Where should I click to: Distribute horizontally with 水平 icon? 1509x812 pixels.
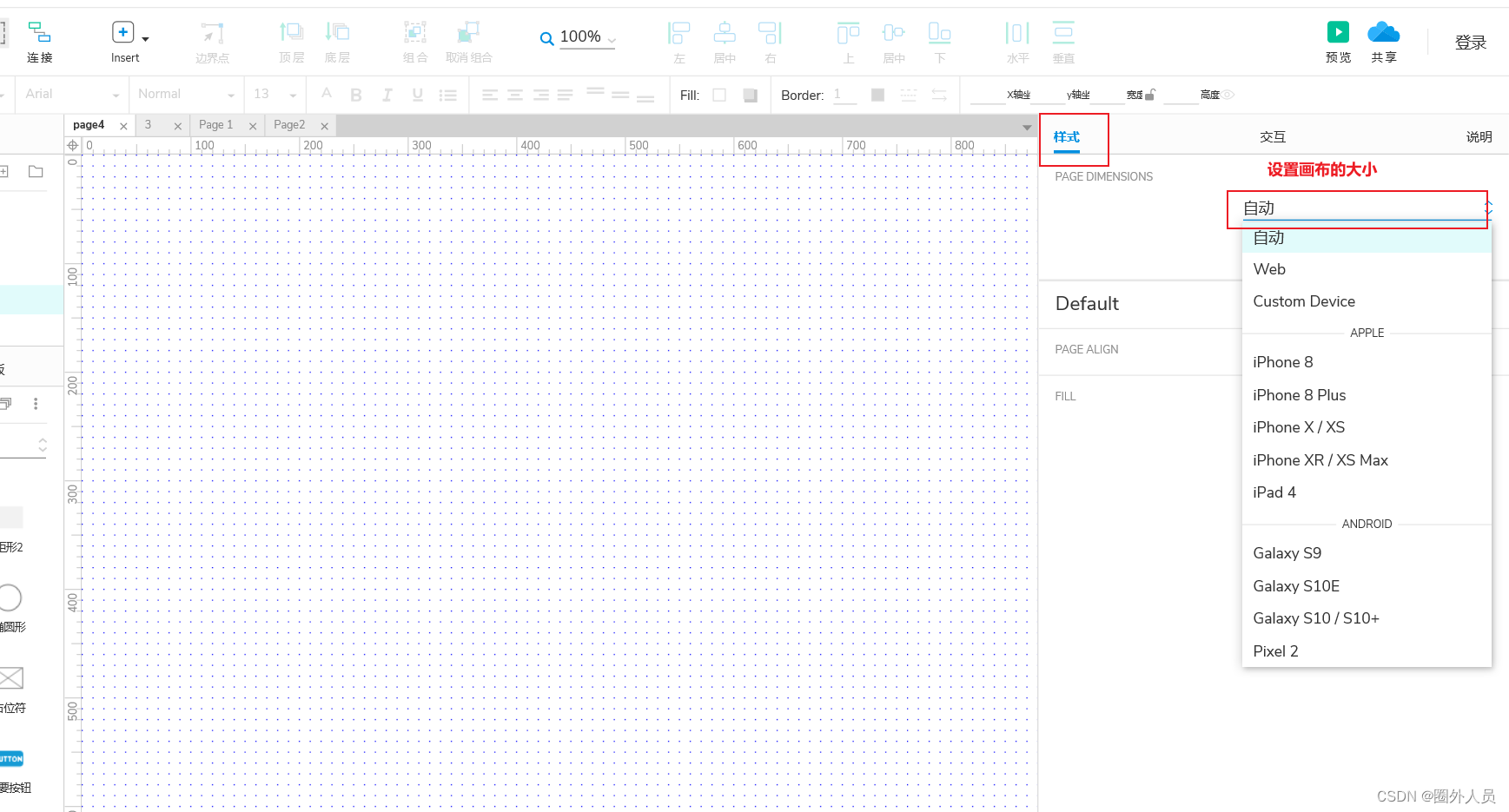(x=1017, y=33)
